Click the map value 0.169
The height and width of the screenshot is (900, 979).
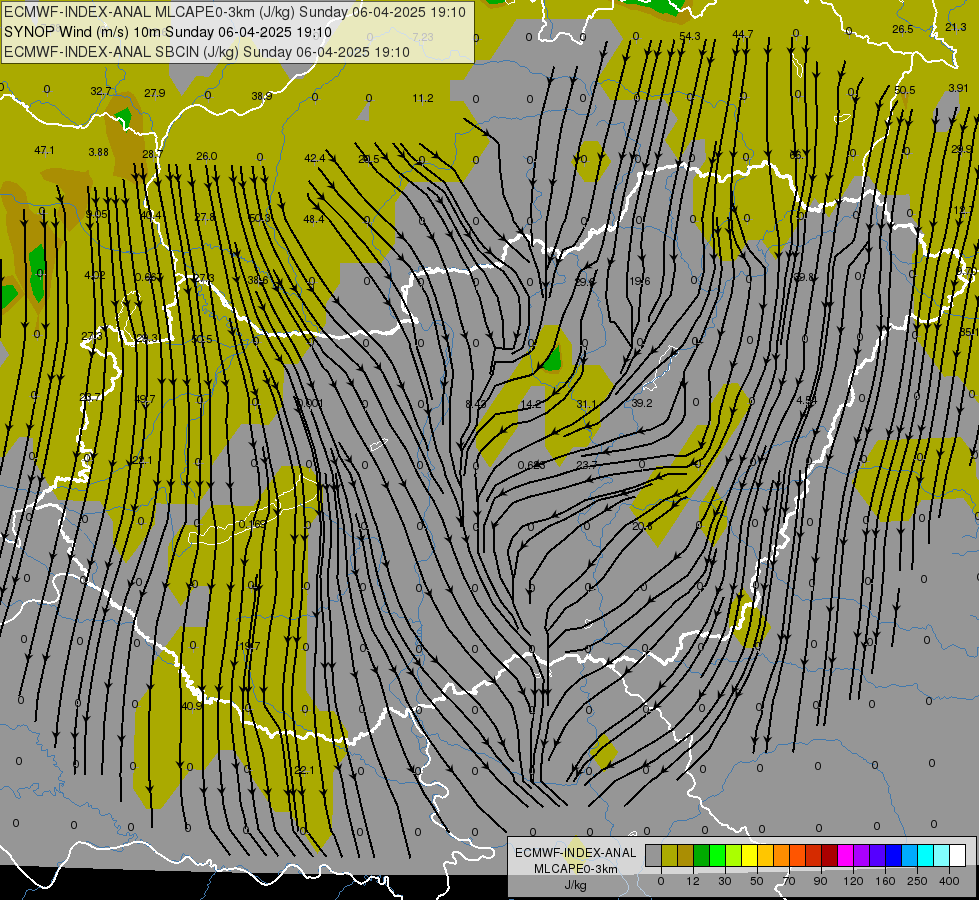click(252, 524)
